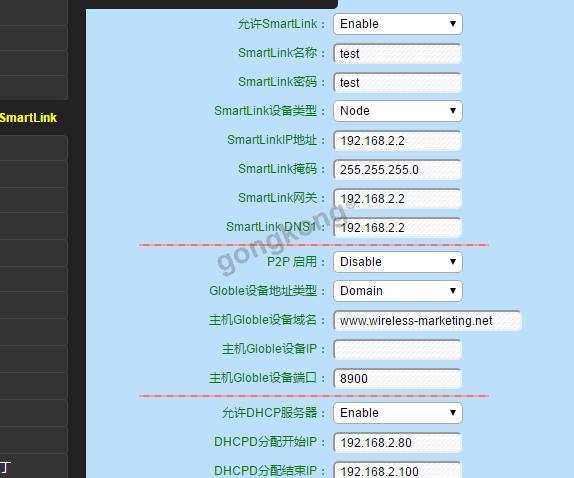Click the dropdown arrow next to Disable
This screenshot has width=574, height=478.
point(453,262)
